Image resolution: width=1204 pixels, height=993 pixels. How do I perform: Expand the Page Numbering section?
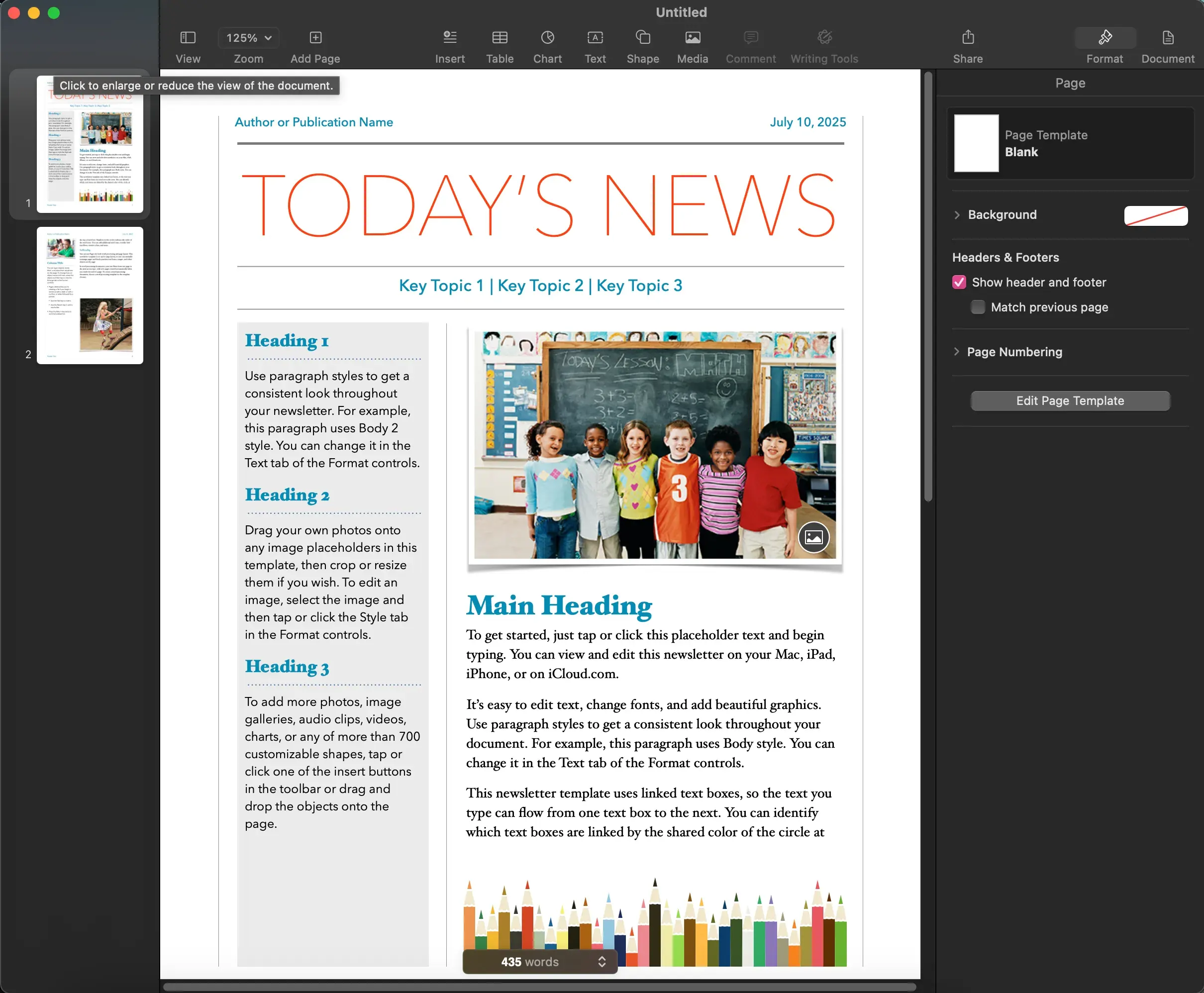(x=956, y=352)
